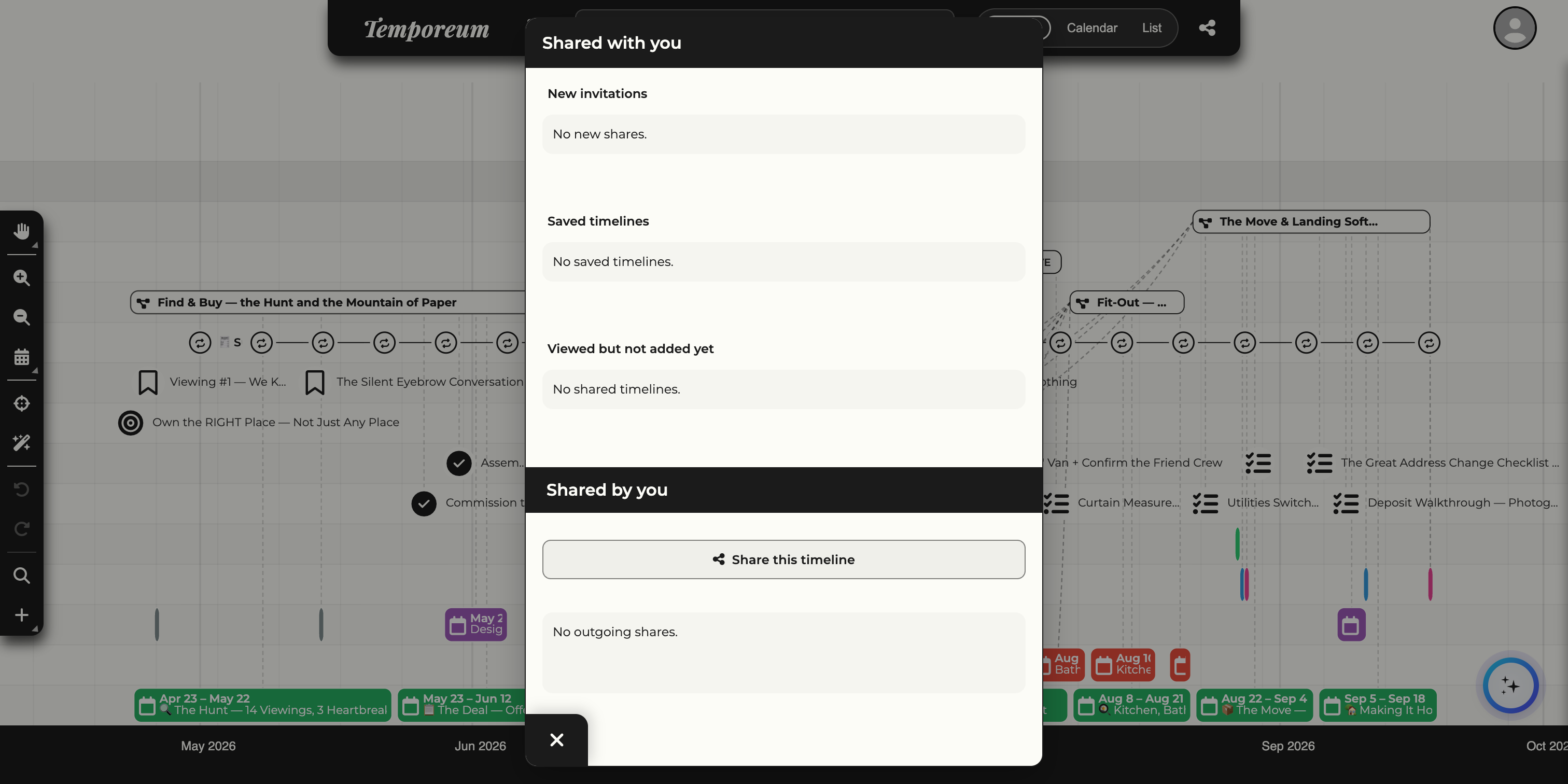Open Curtain Measure... checklist item
This screenshot has height=784, width=1568.
(x=1112, y=503)
